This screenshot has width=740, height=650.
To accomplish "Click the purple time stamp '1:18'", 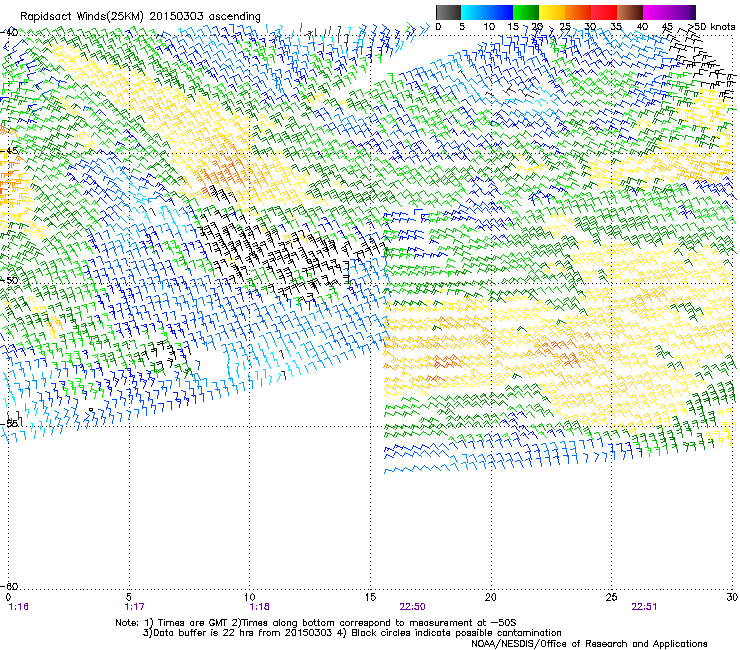I will pos(260,607).
